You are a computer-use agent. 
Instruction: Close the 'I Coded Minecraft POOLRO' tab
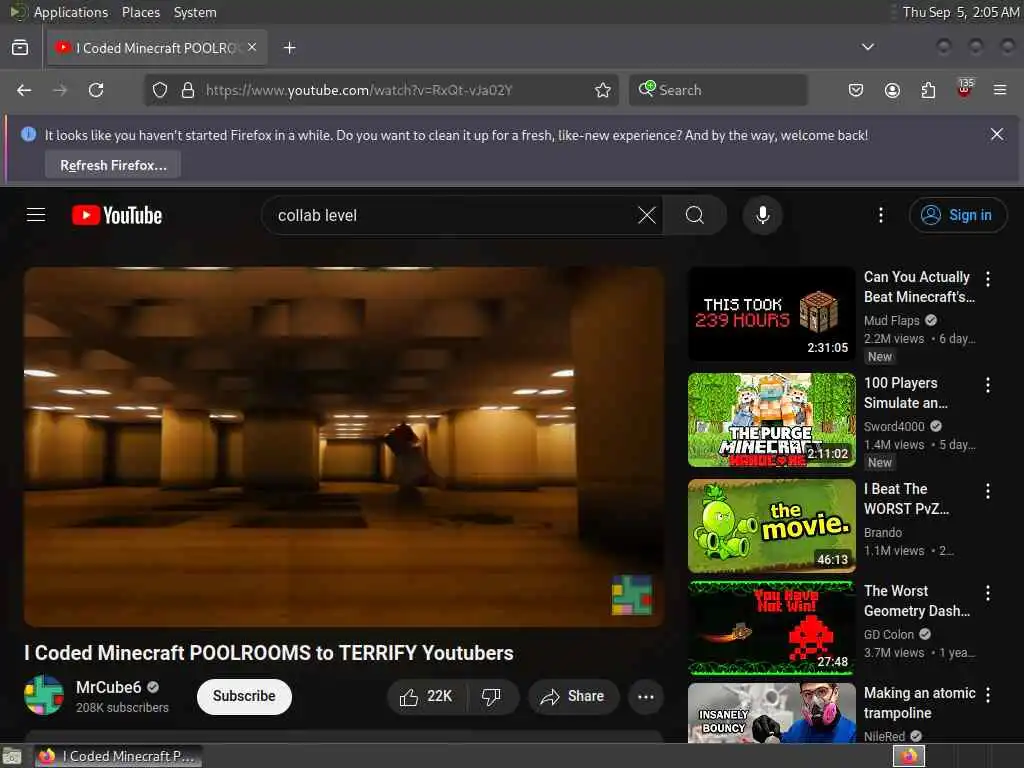click(x=252, y=47)
